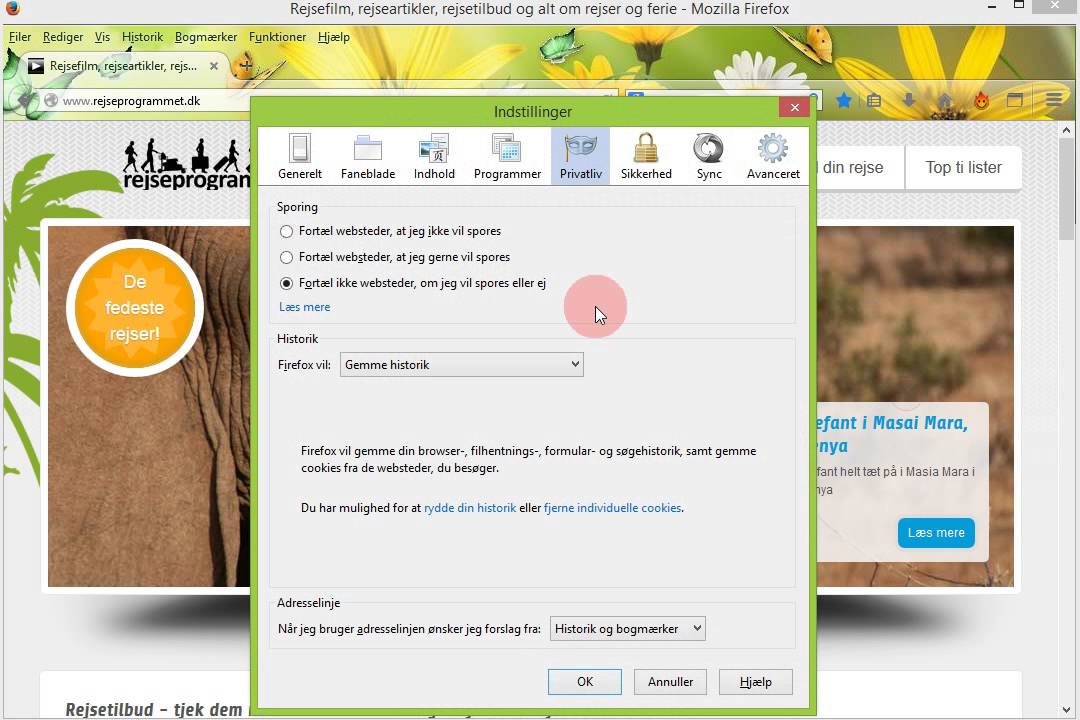
Task: Click the rejseprogrammet logo
Action: [186, 164]
